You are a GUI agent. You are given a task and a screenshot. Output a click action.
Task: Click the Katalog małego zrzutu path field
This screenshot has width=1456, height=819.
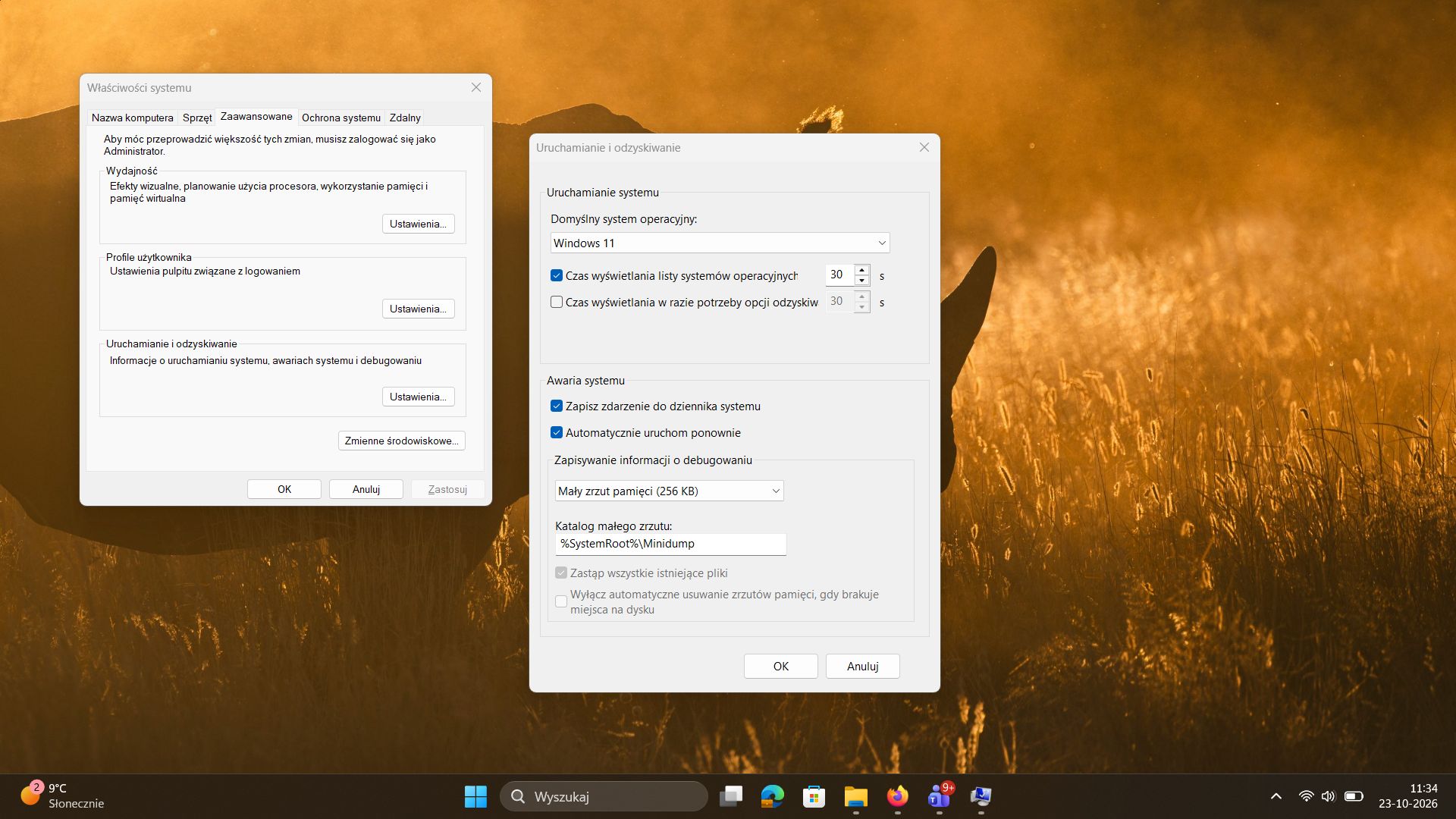[670, 544]
